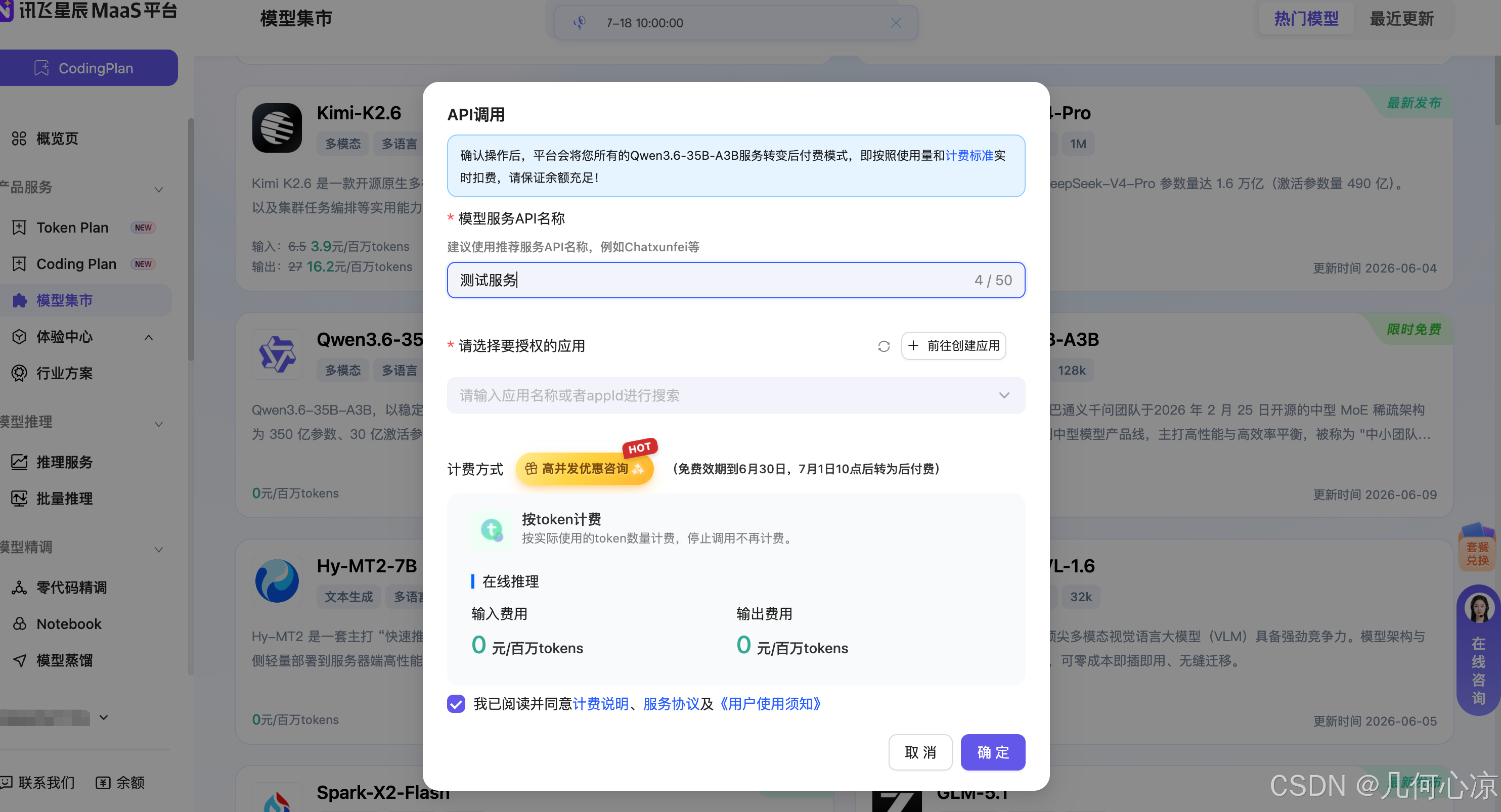Refresh the authorized application list
This screenshot has width=1501, height=812.
(x=884, y=346)
